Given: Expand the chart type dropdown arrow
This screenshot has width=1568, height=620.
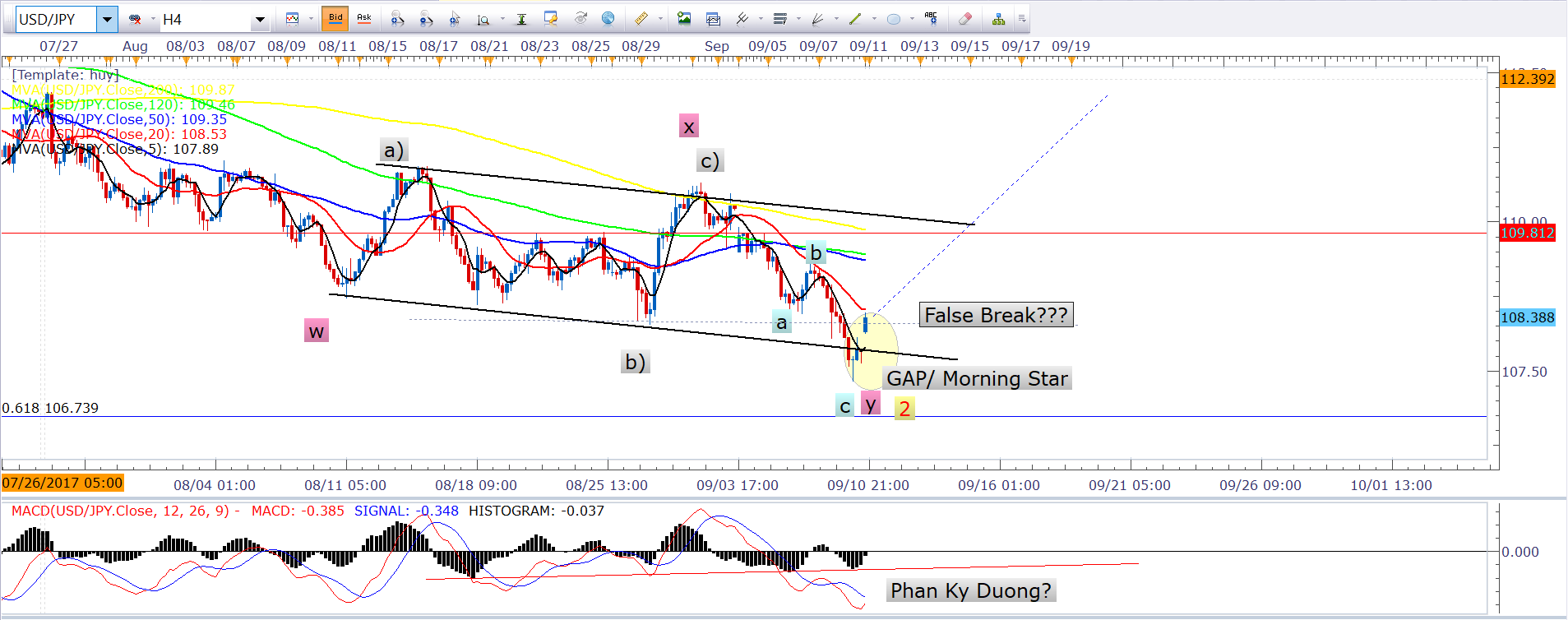Looking at the screenshot, I should click(311, 19).
